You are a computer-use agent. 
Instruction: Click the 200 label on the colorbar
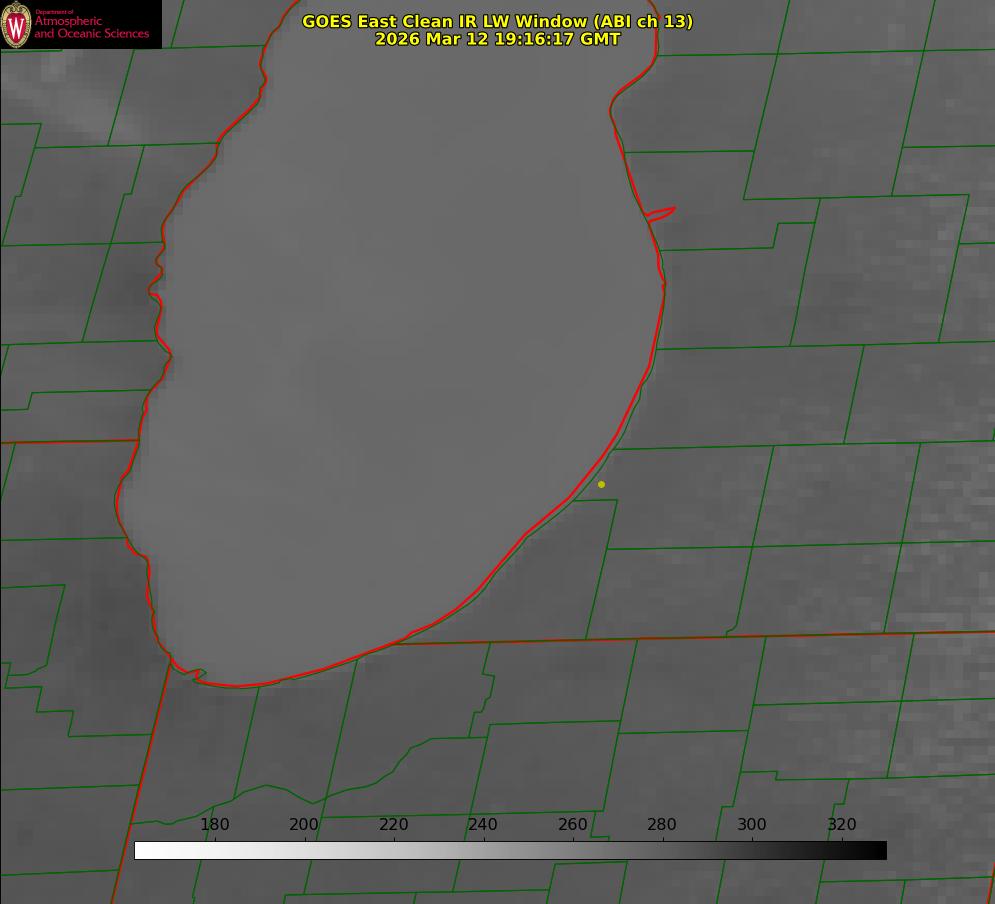(x=304, y=824)
